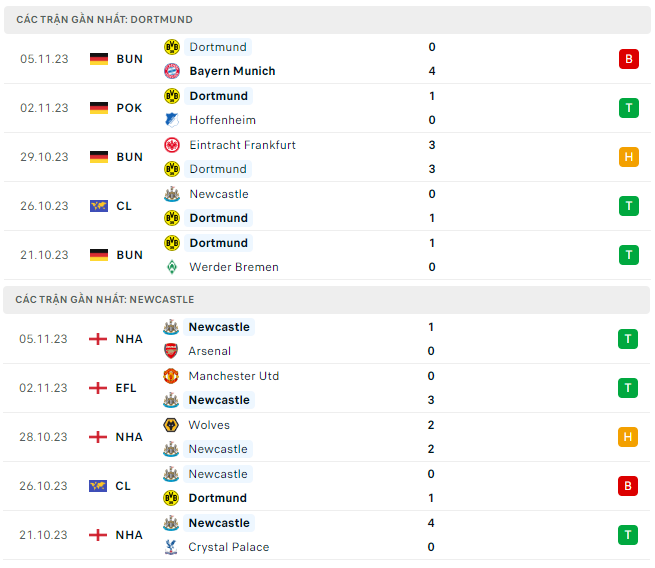Click the Bayern Munich club crest
Image resolution: width=655 pixels, height=568 pixels.
point(171,71)
